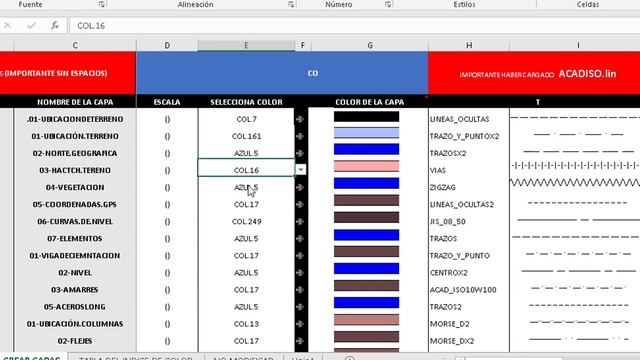Select linetype cell ZIGZAG

[469, 187]
